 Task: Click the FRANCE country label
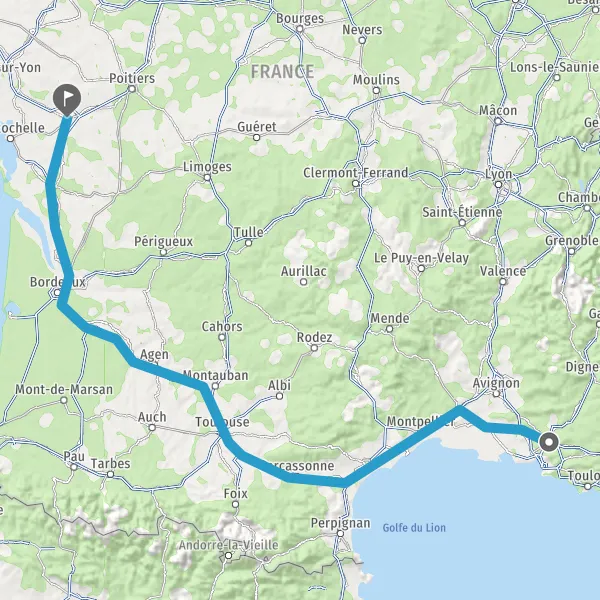(x=282, y=72)
